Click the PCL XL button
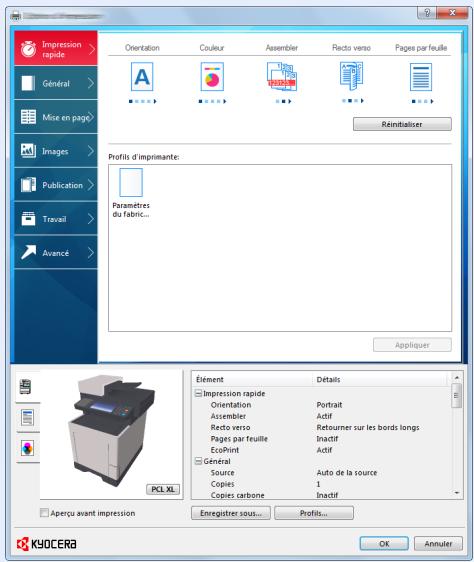The width and height of the screenshot is (474, 562). click(163, 489)
